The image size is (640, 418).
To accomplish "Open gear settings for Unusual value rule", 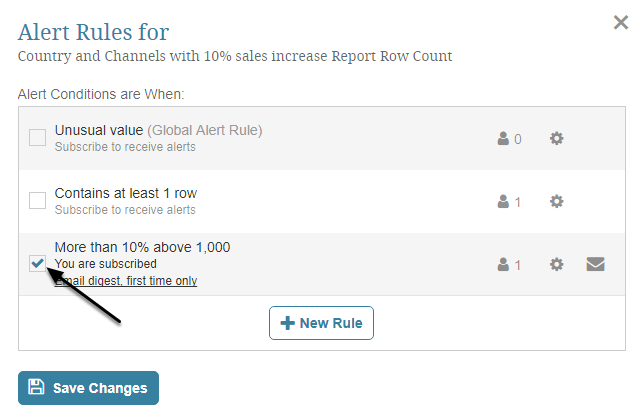I will pyautogui.click(x=557, y=138).
